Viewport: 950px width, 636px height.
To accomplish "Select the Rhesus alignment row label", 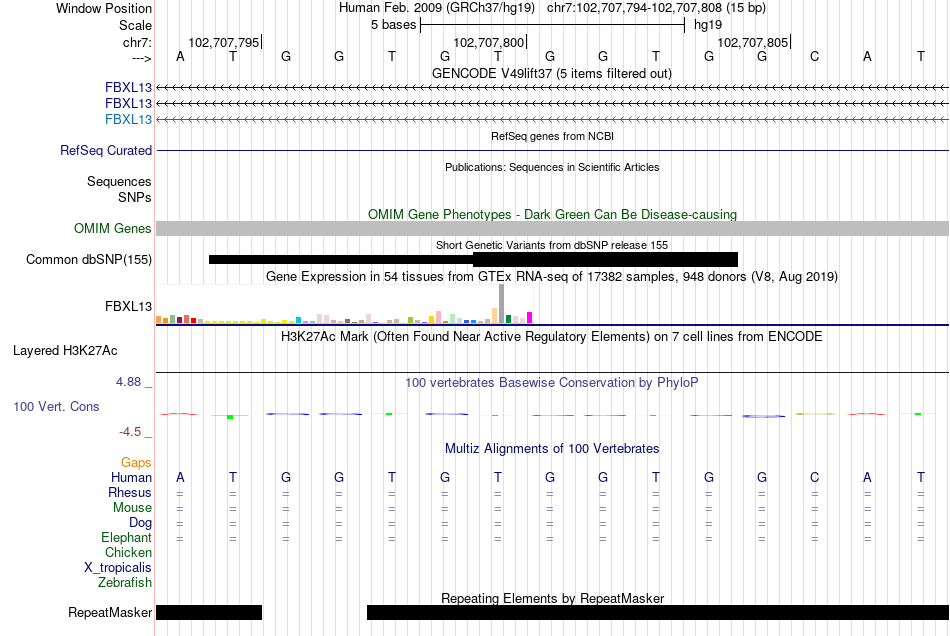I will click(130, 492).
